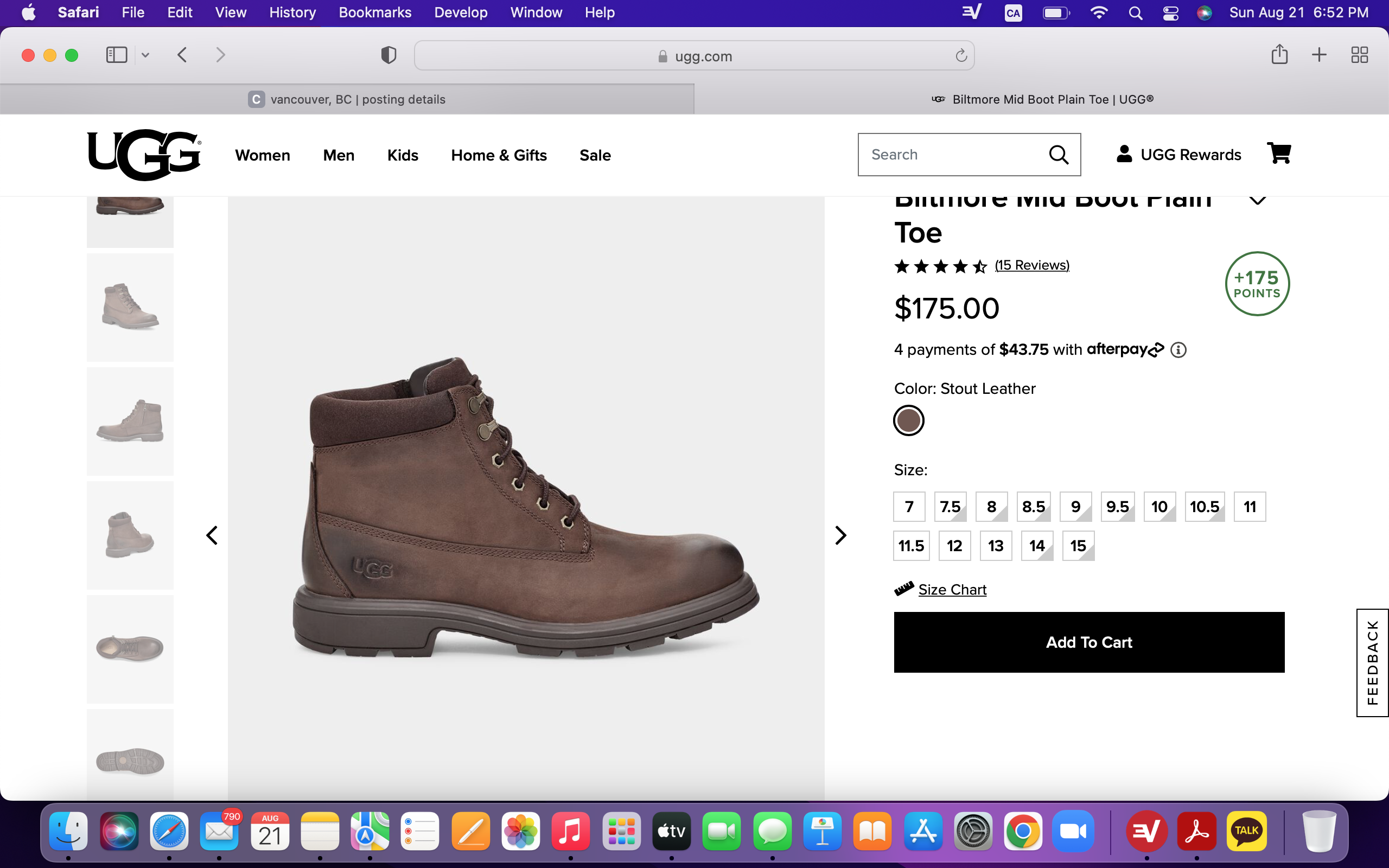Open Control Center in menu bar
Screen dimensions: 1389x868
(x=1170, y=12)
